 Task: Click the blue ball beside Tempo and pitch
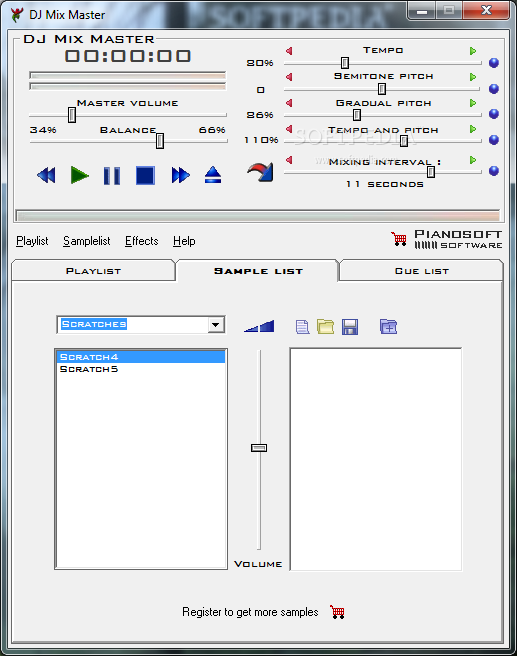point(494,140)
